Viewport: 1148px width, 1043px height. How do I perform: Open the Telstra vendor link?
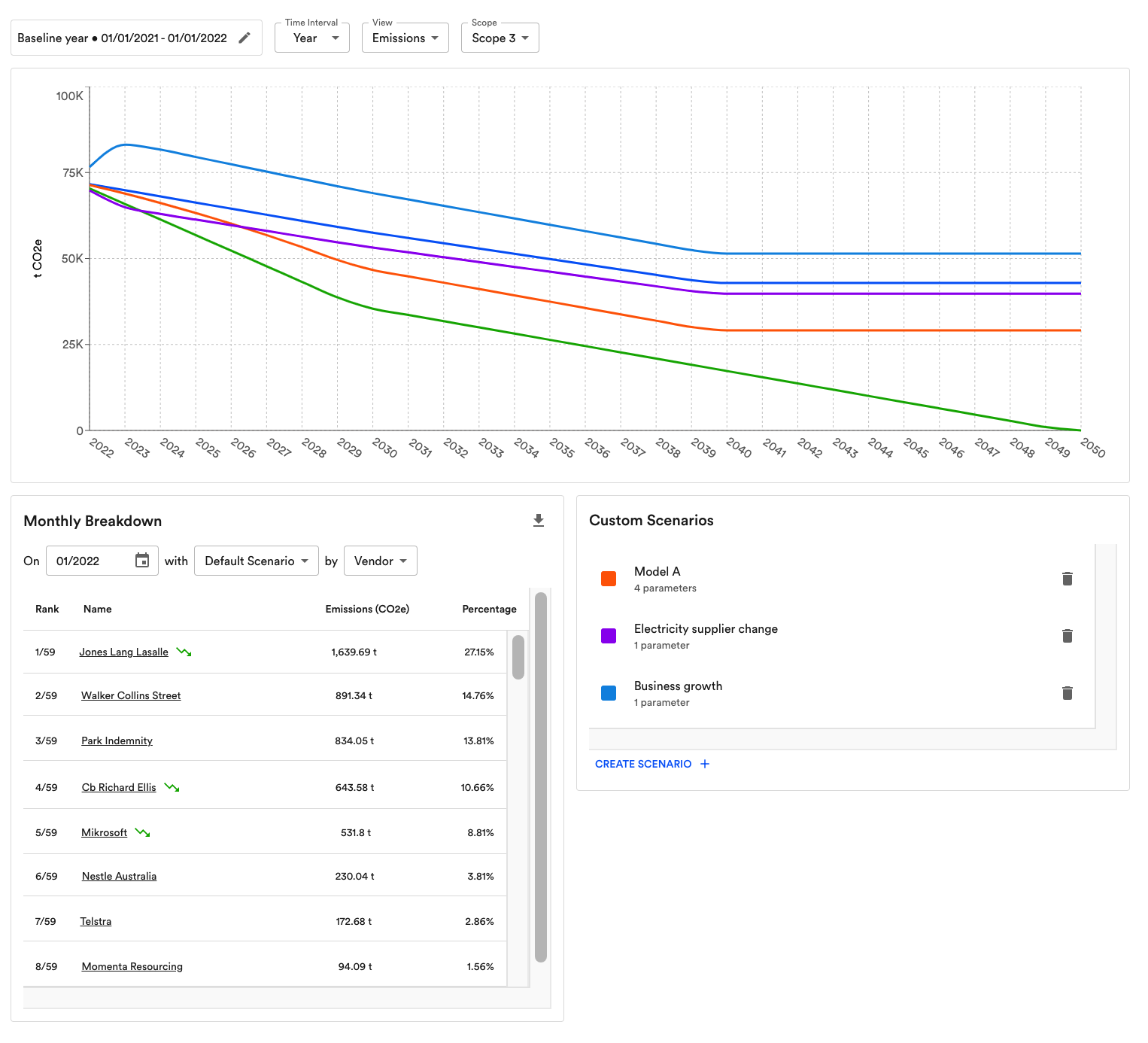click(x=96, y=921)
